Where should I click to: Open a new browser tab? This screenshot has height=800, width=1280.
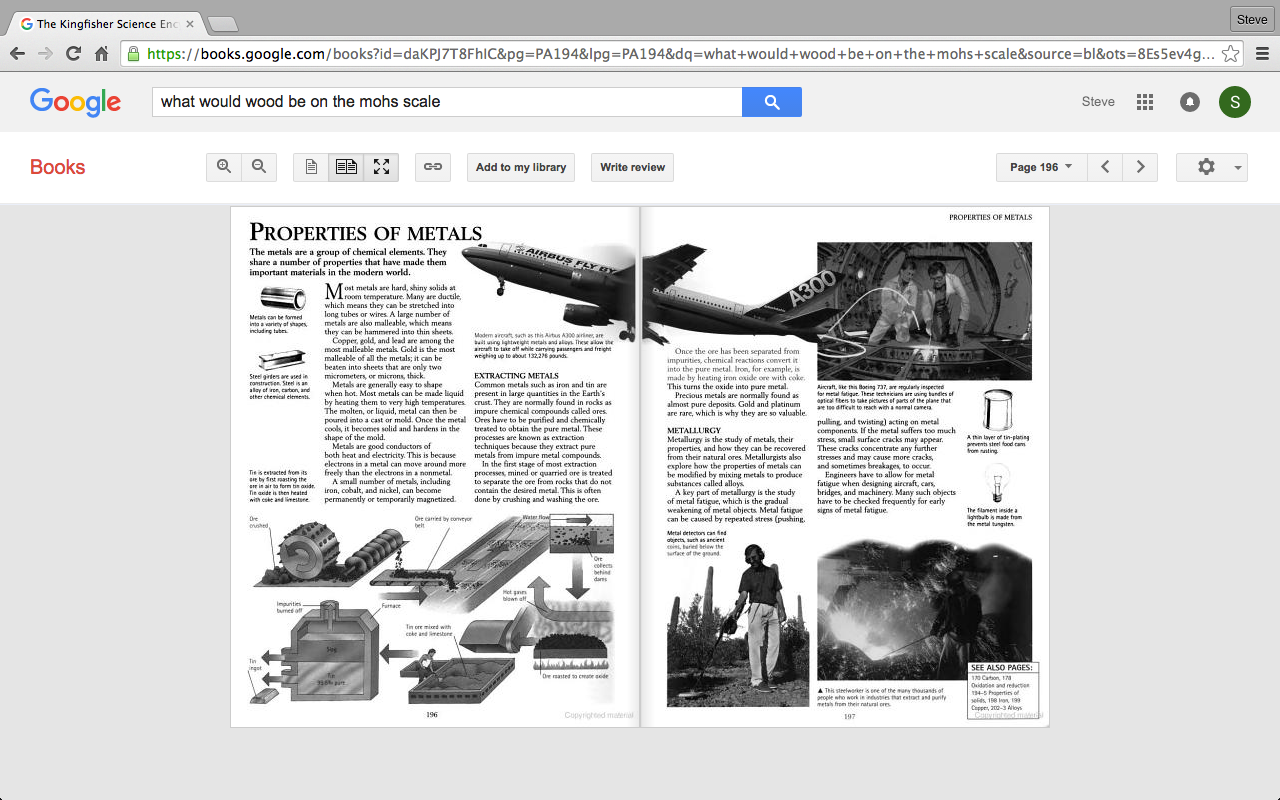click(222, 23)
